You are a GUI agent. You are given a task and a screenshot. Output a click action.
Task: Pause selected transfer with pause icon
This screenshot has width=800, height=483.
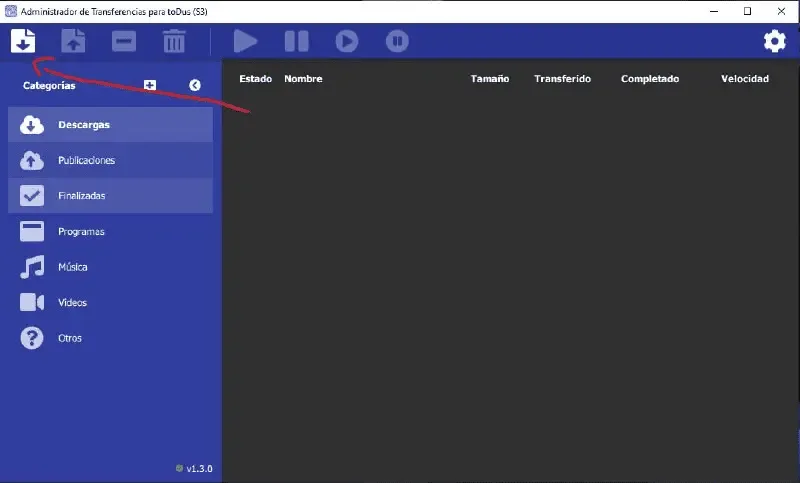[x=296, y=41]
